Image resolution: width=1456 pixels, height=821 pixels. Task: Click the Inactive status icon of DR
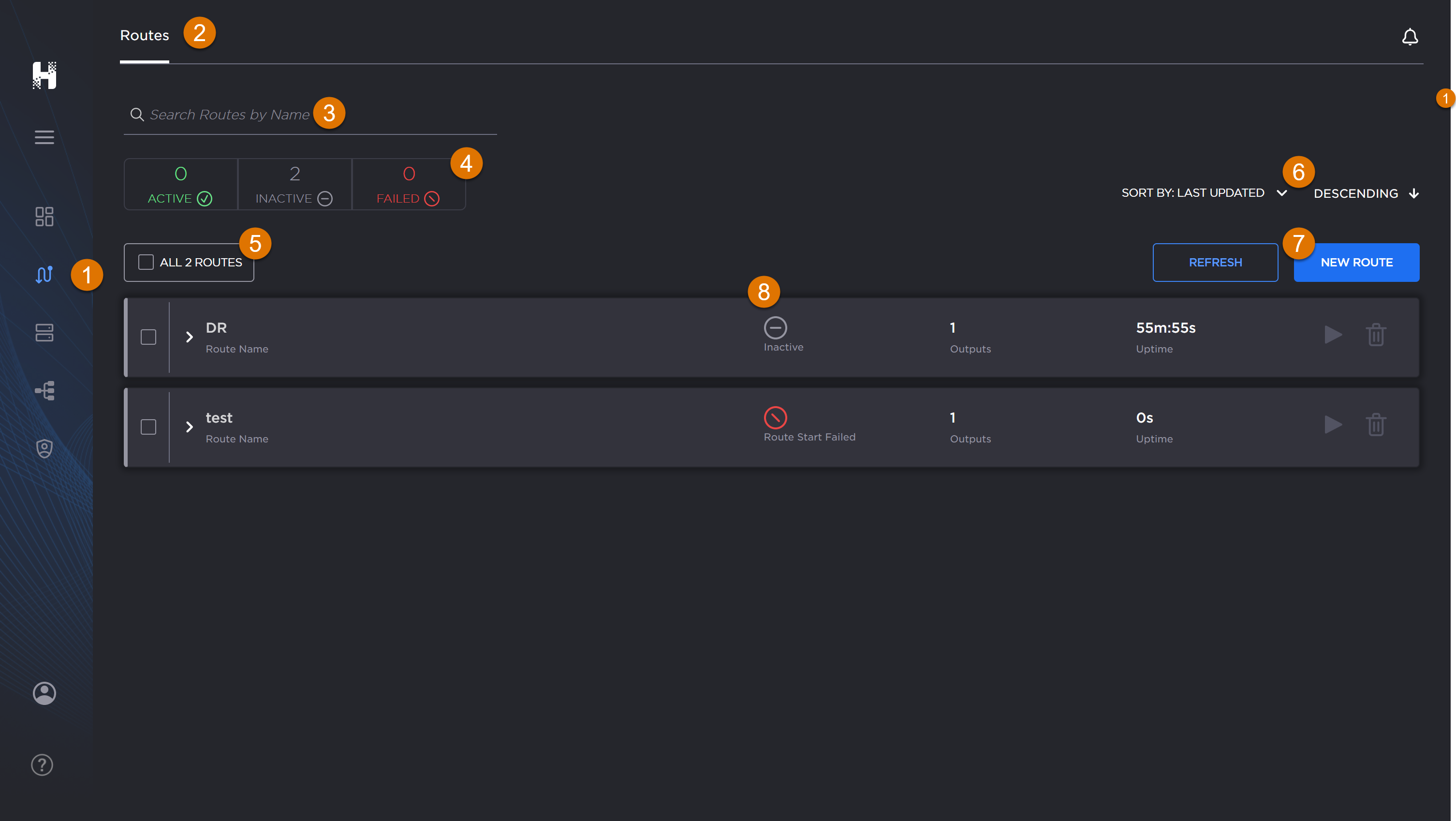coord(776,328)
